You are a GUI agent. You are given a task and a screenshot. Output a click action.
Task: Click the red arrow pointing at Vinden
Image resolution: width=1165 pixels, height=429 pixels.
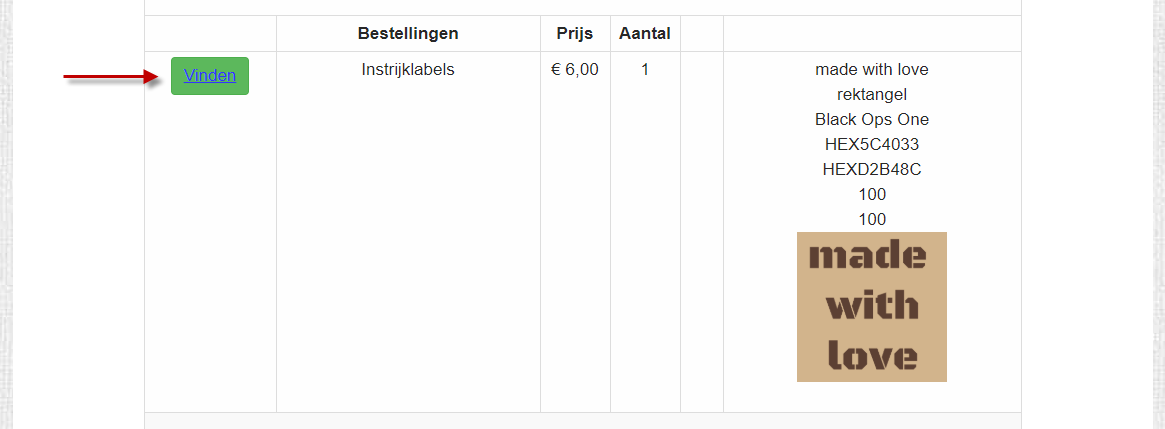[x=112, y=77]
